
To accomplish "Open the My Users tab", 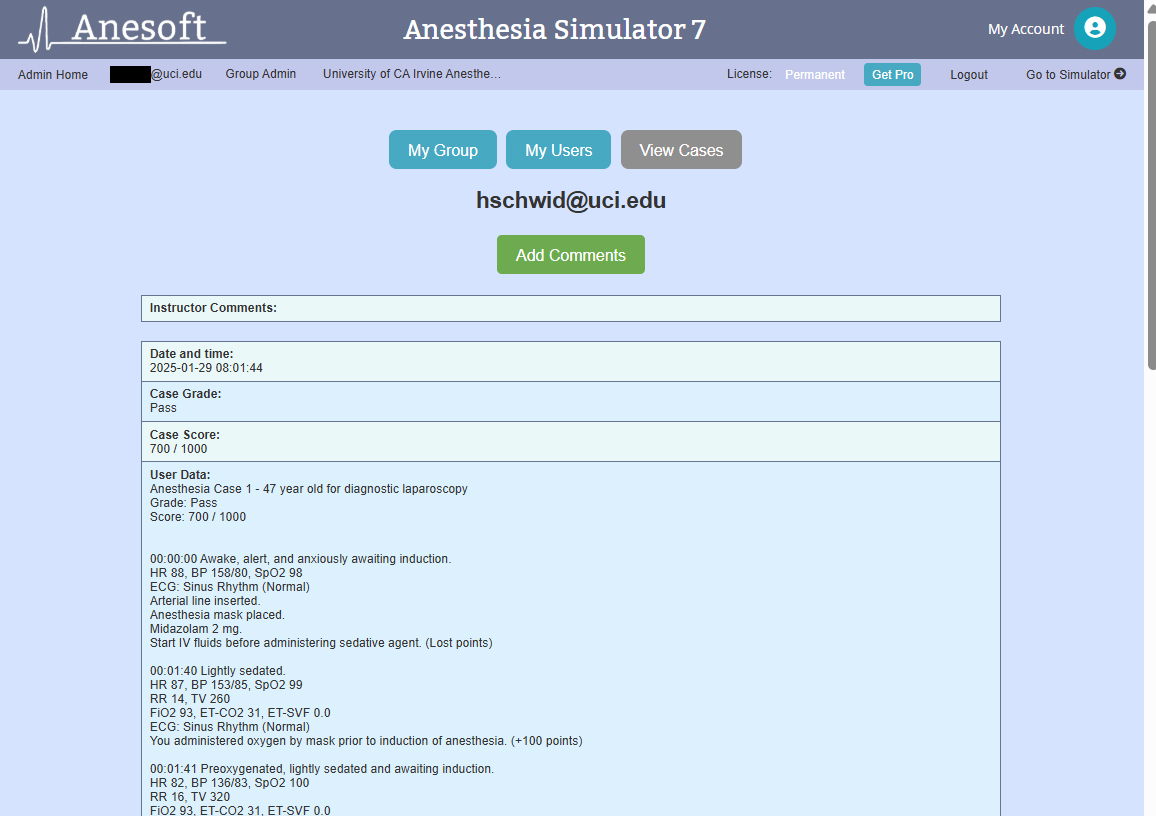I will tap(559, 150).
